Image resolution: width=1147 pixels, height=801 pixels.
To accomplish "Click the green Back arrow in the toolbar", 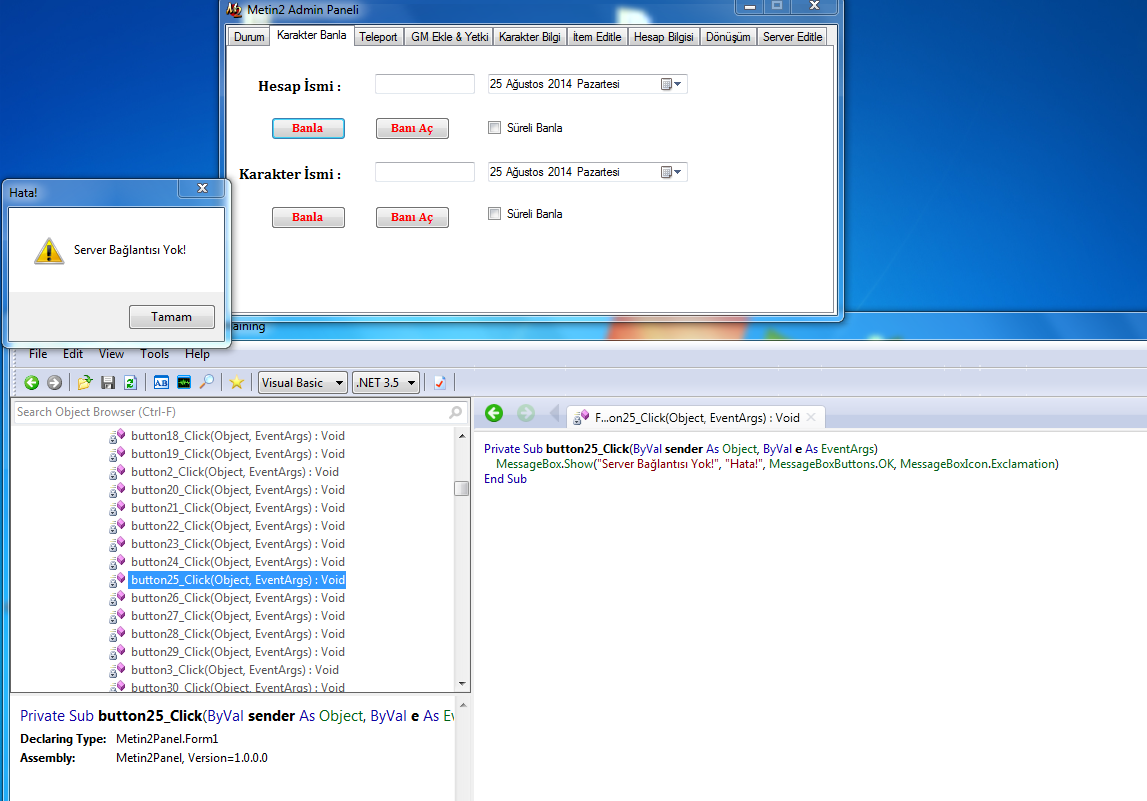I will tap(31, 383).
